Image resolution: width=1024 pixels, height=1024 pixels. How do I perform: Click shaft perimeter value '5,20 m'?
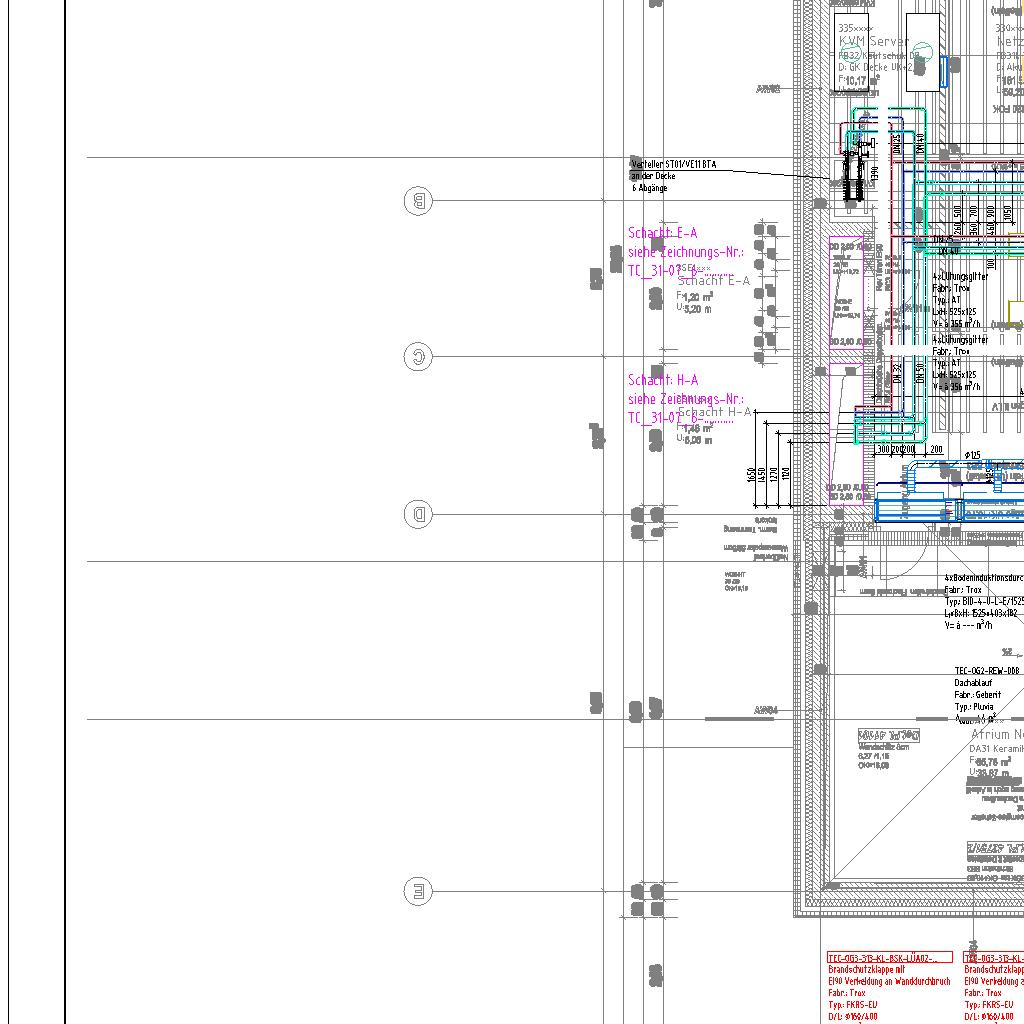click(x=697, y=309)
